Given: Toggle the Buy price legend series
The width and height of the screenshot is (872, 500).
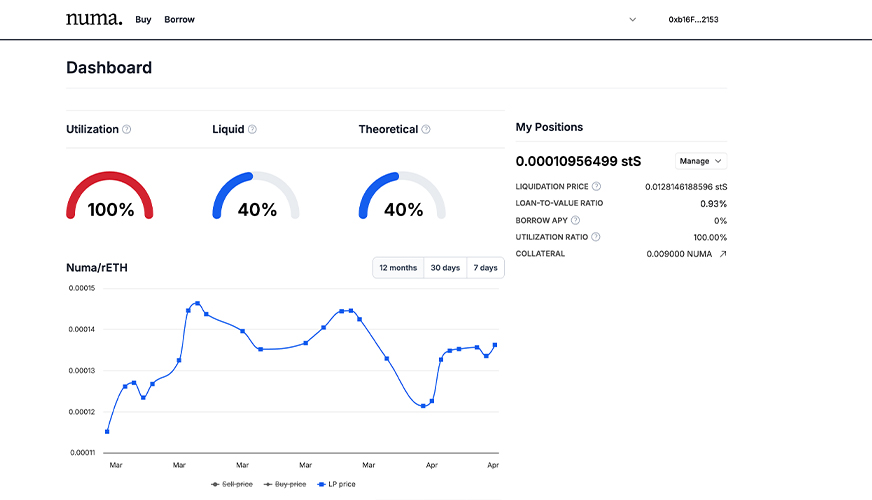Looking at the screenshot, I should [x=282, y=484].
